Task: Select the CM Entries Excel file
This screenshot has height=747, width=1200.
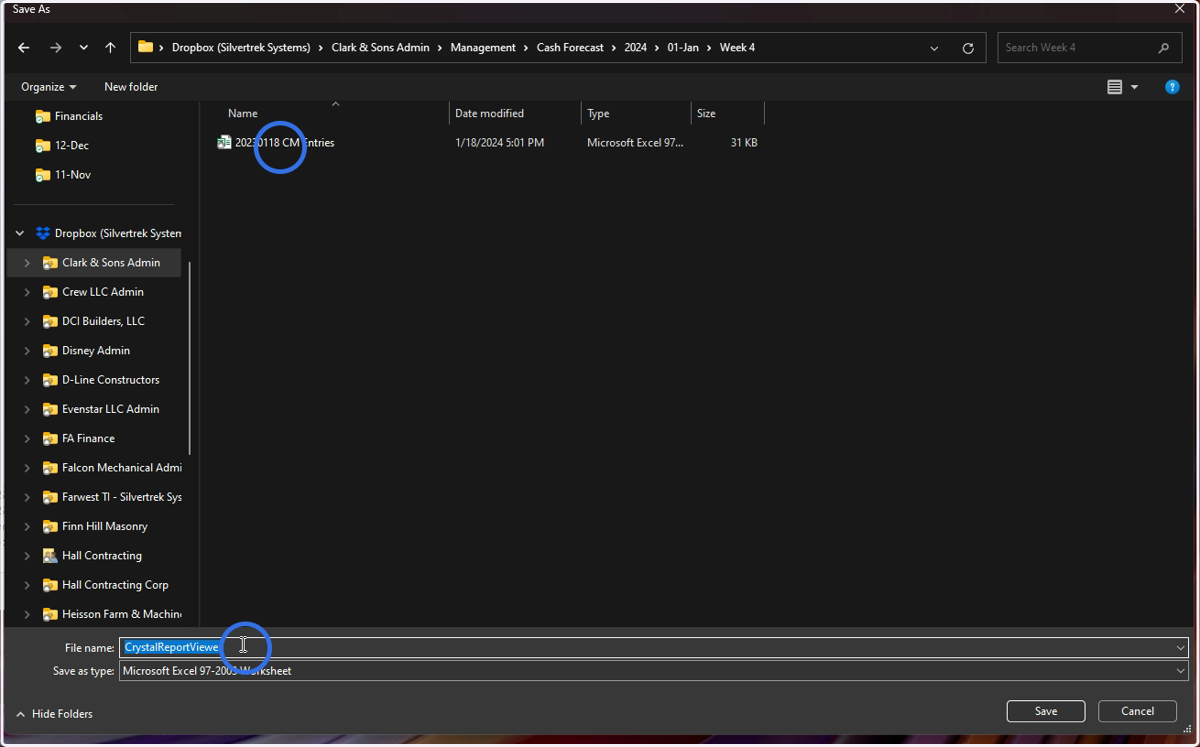Action: (276, 143)
